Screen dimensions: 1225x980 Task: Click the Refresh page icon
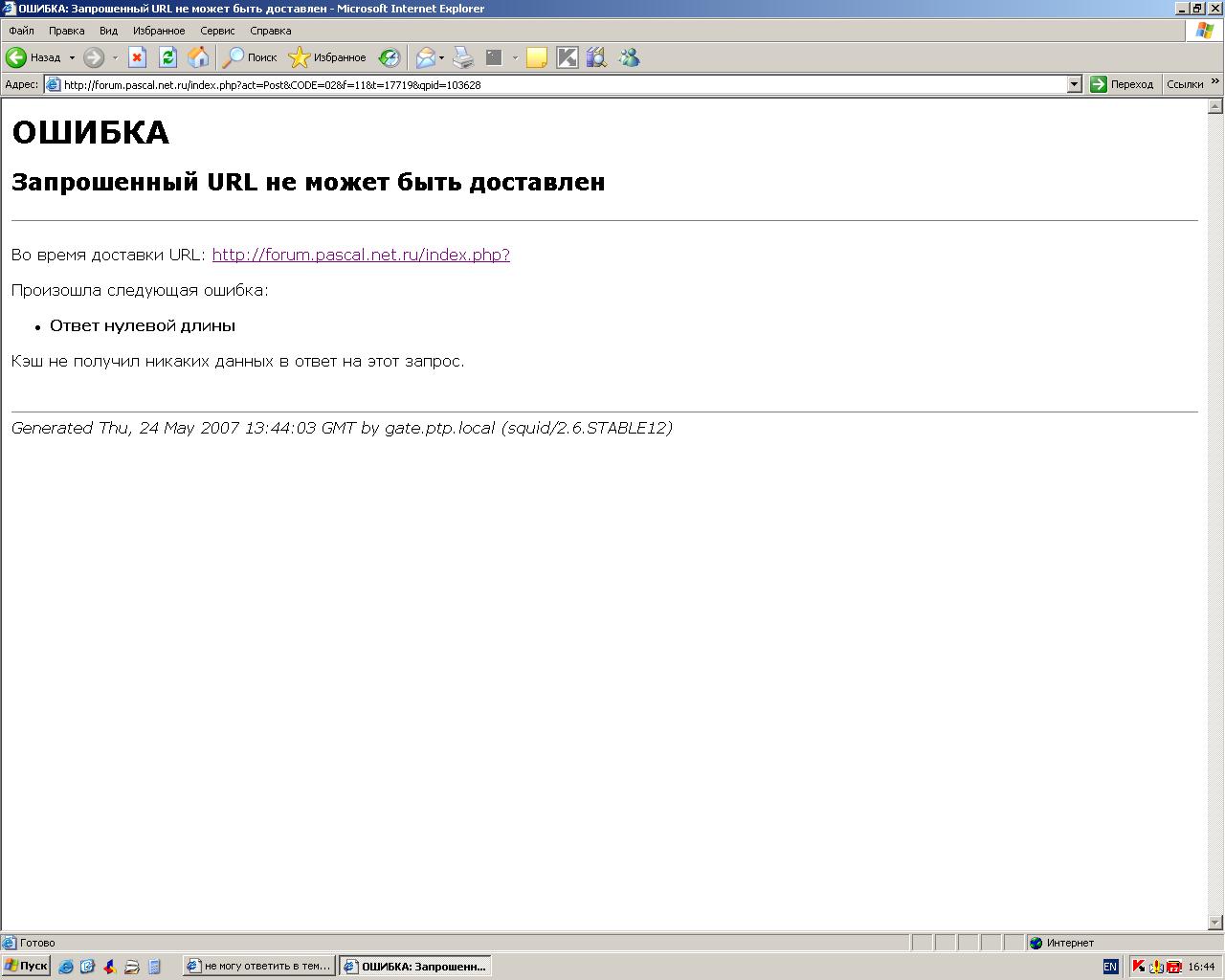[x=167, y=57]
